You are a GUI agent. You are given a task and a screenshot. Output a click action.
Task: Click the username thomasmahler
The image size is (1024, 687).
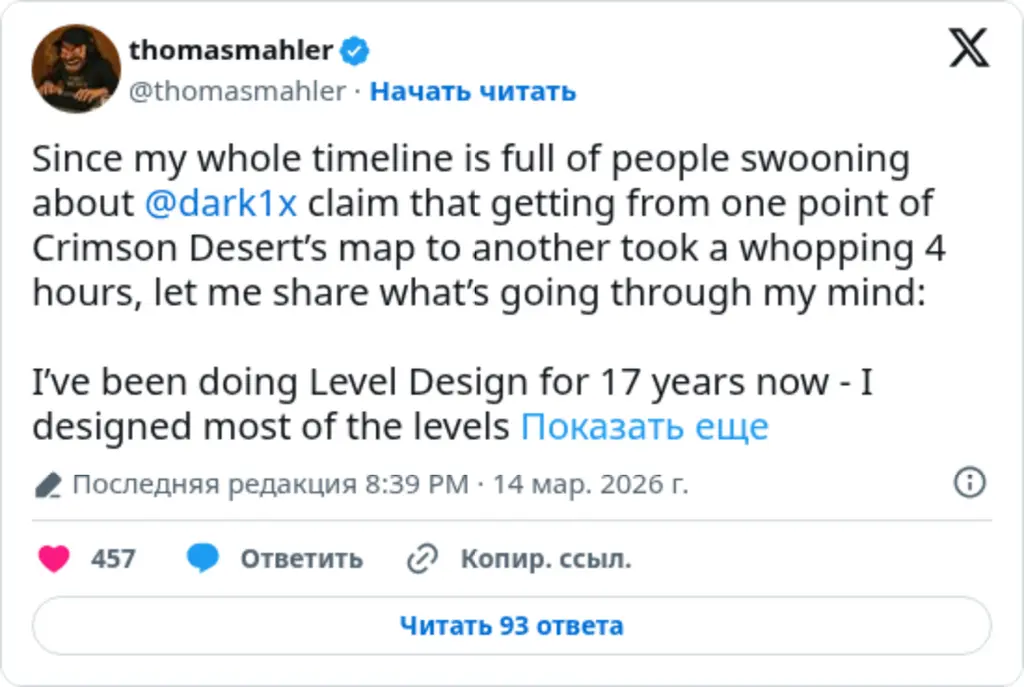click(230, 50)
